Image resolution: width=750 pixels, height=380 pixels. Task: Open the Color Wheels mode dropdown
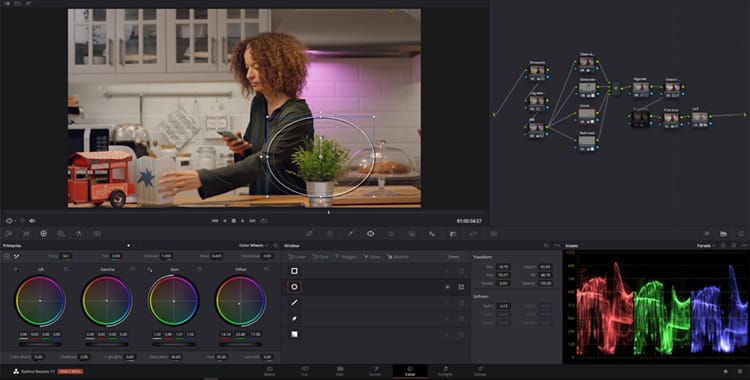point(253,246)
